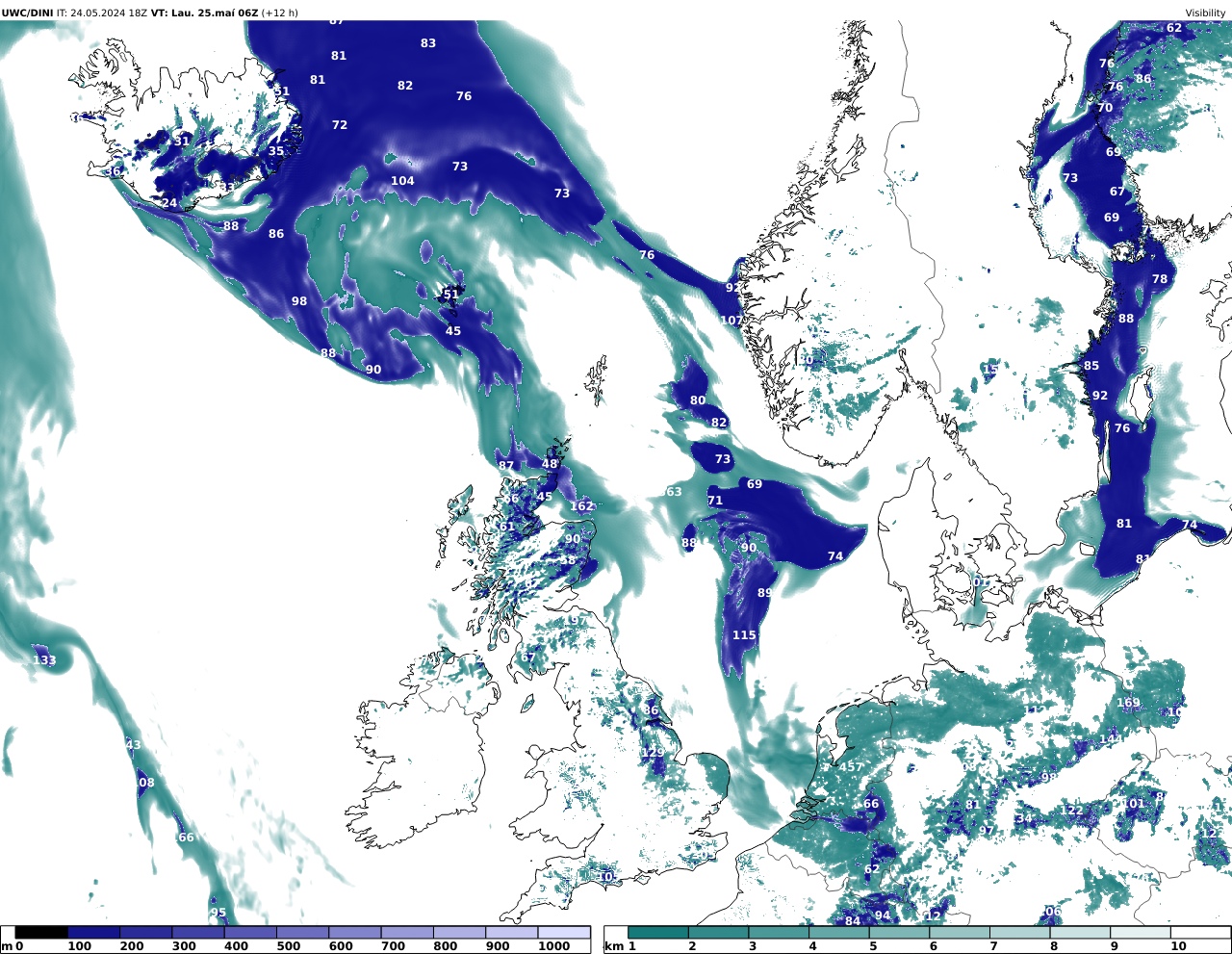Click the 100–200 m dark navy legend swatch
1232x954 pixels.
pos(93,932)
